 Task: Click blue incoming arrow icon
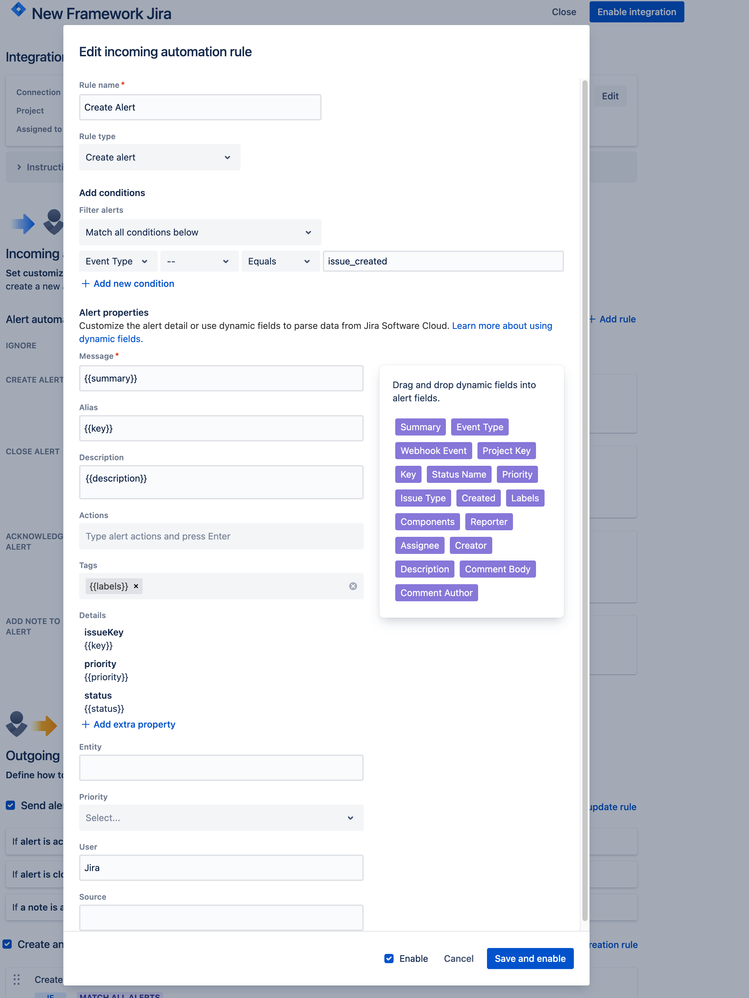[24, 223]
